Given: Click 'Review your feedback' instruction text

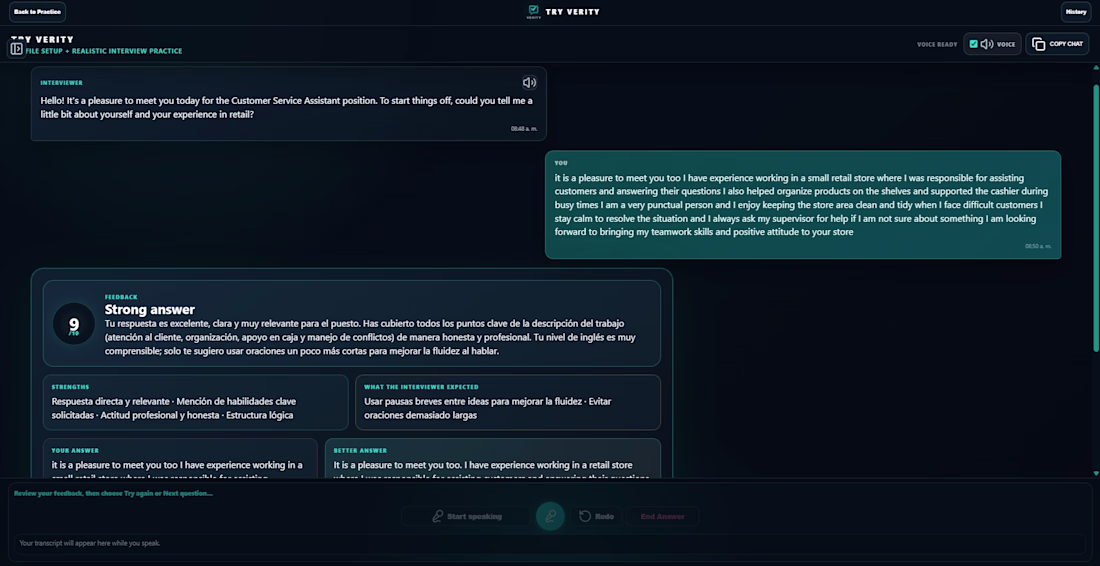Looking at the screenshot, I should (x=113, y=493).
